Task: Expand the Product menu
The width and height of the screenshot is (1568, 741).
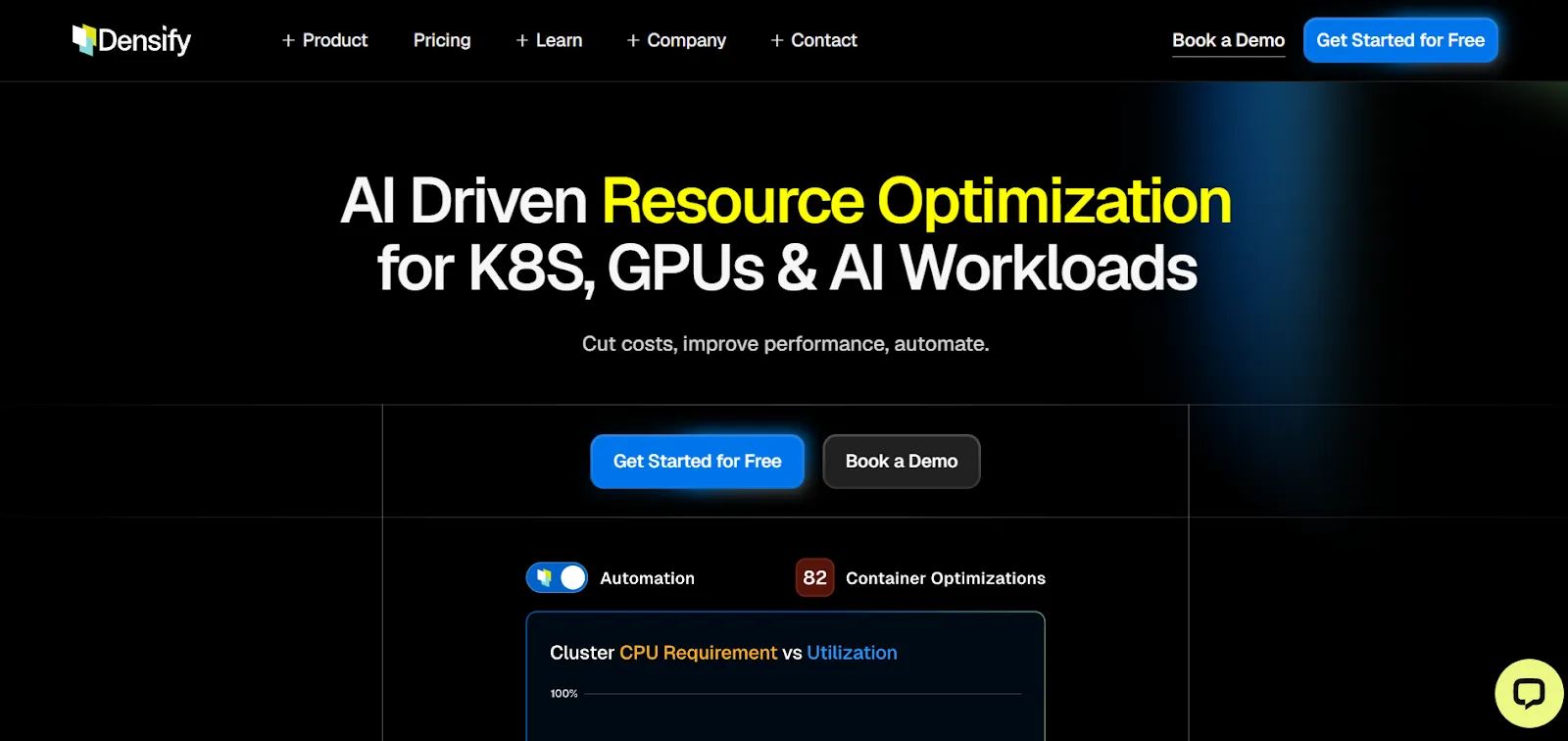Action: [x=324, y=40]
